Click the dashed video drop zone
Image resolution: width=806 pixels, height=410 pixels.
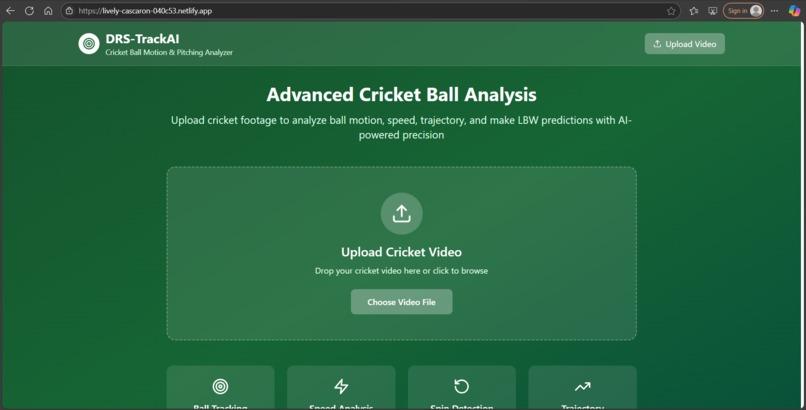coord(401,253)
